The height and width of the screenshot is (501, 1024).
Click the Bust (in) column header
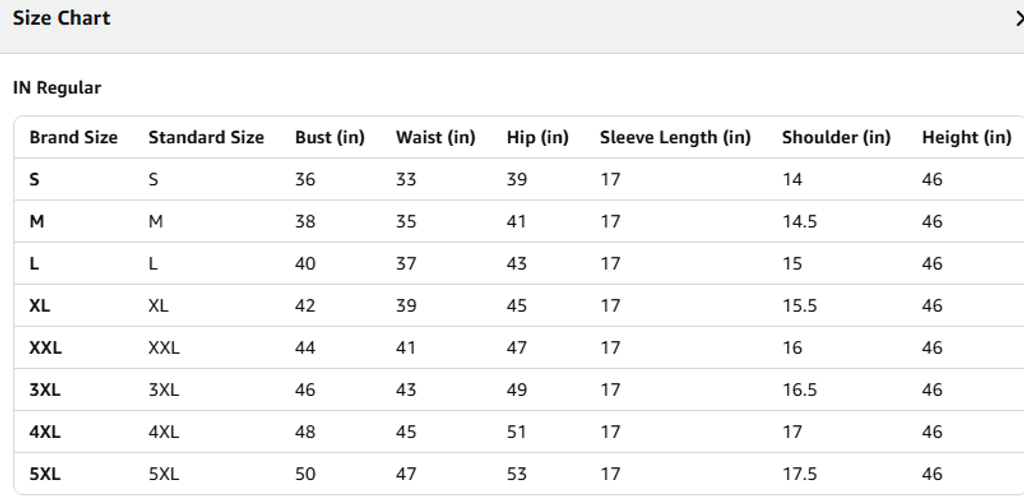330,138
